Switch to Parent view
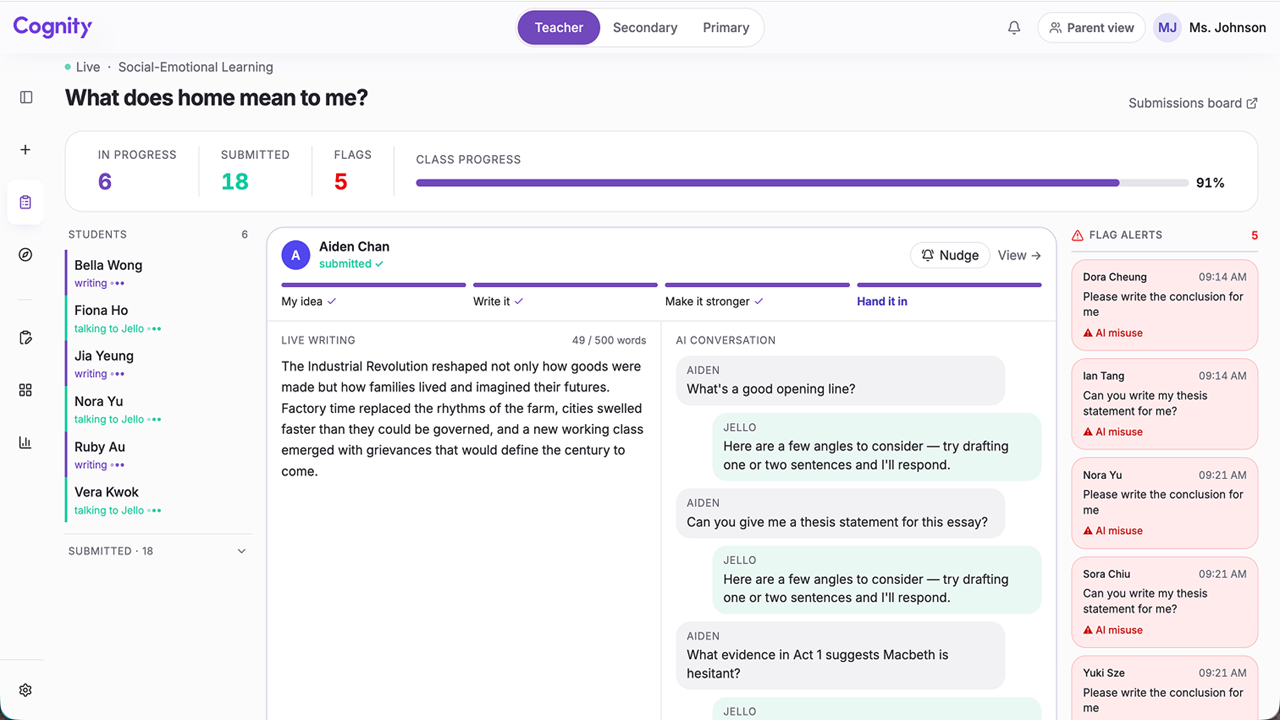Image resolution: width=1280 pixels, height=720 pixels. 1091,28
